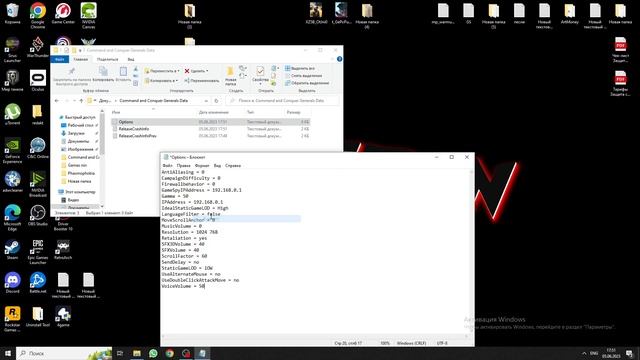Open the blue File tab in Explorer
The height and width of the screenshot is (360, 640).
coord(60,59)
